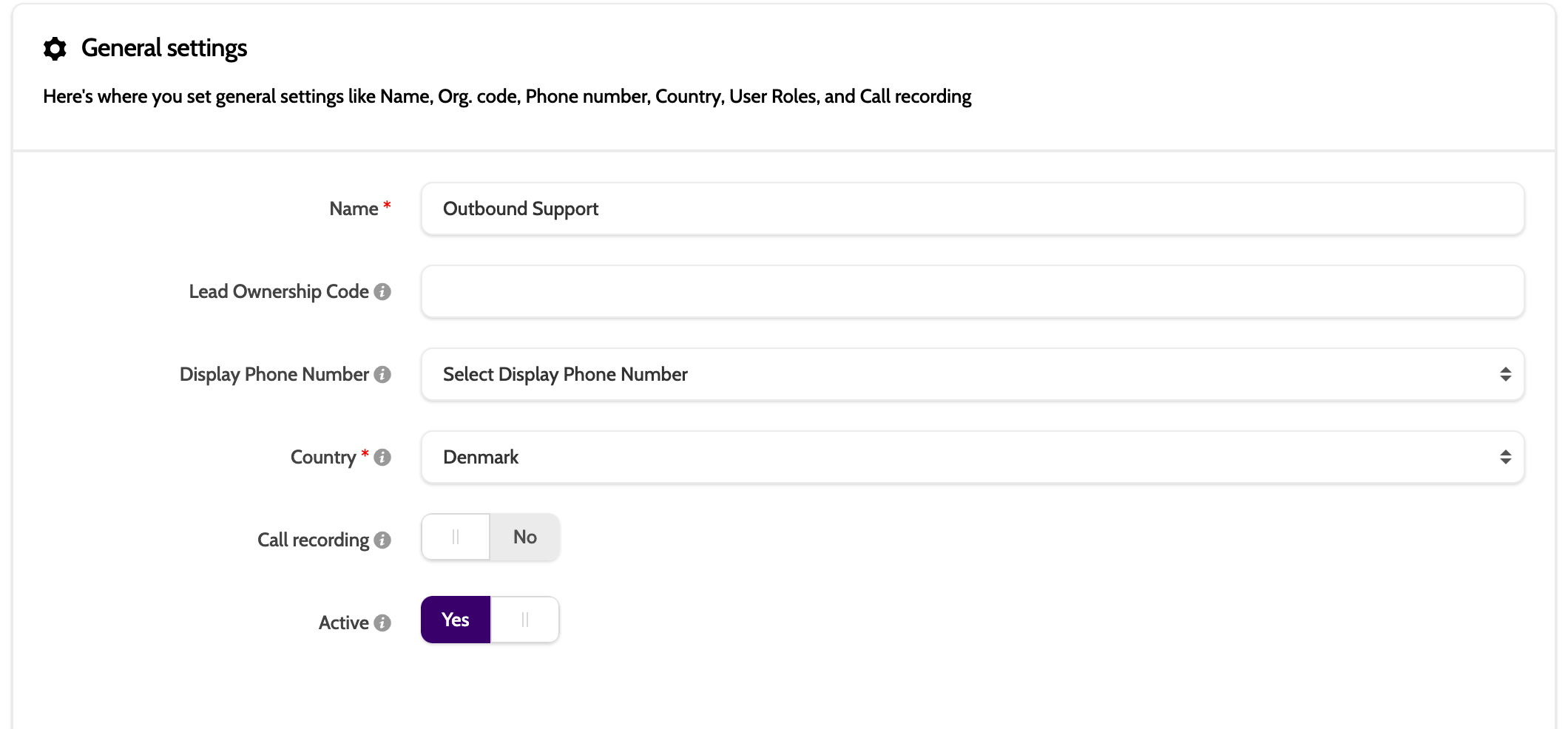Viewport: 1568px width, 729px height.
Task: Click the Country label text
Action: coord(323,458)
